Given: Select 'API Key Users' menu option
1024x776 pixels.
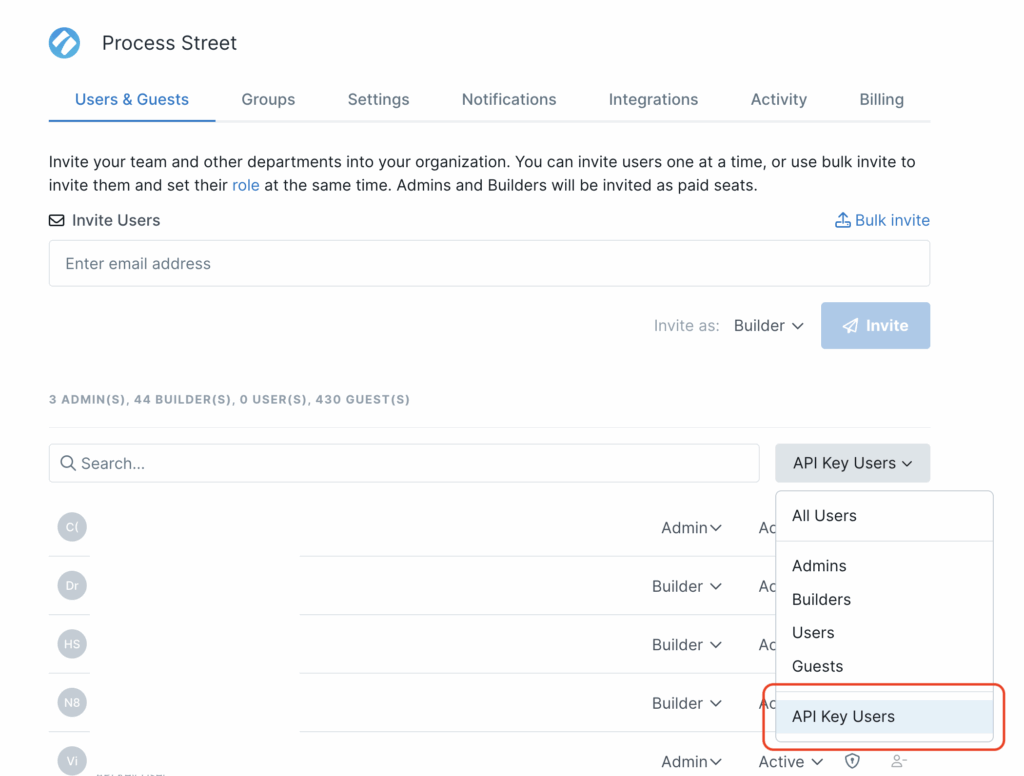Looking at the screenshot, I should [x=843, y=716].
